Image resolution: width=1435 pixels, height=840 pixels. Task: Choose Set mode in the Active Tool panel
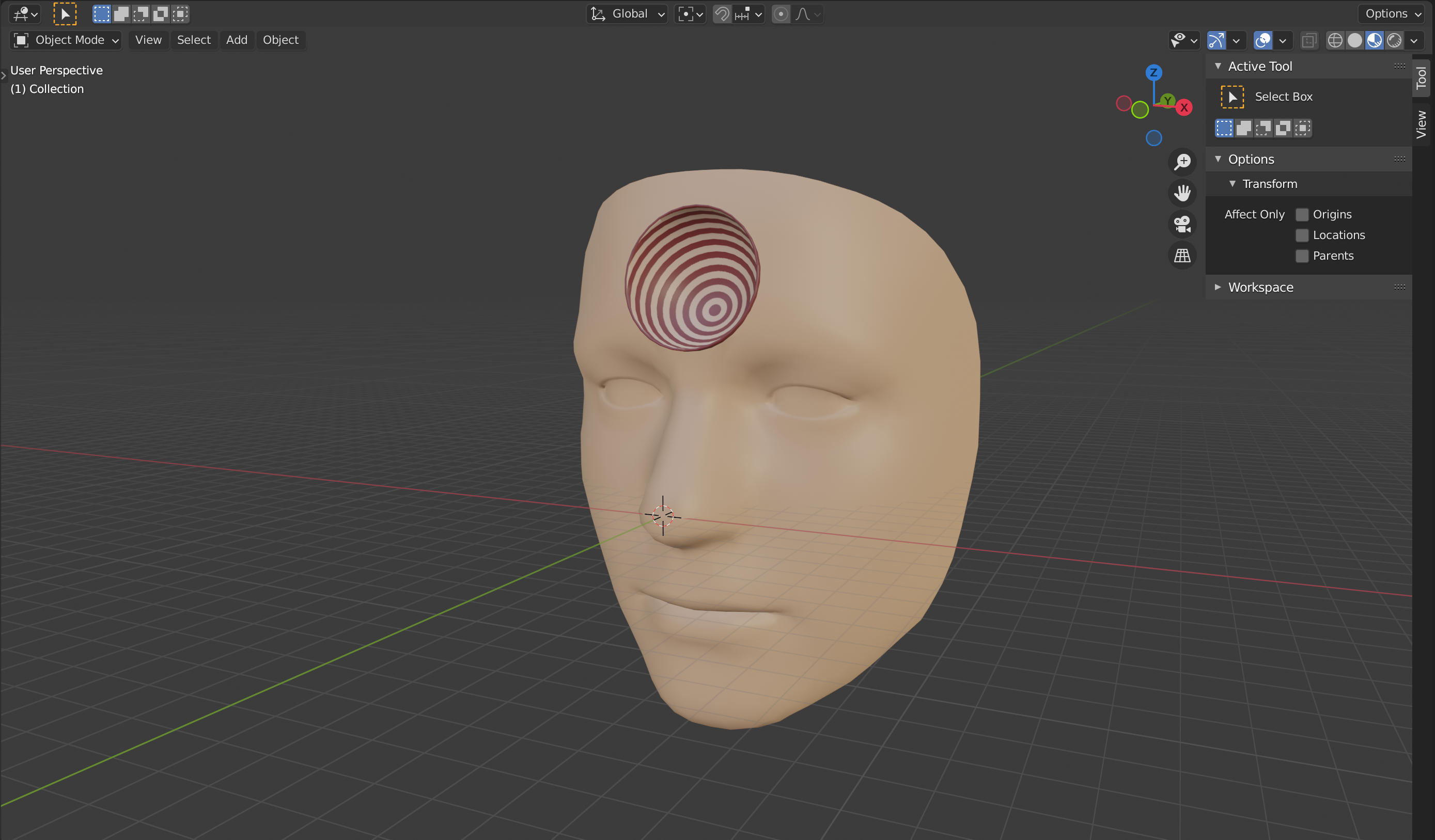[1224, 128]
